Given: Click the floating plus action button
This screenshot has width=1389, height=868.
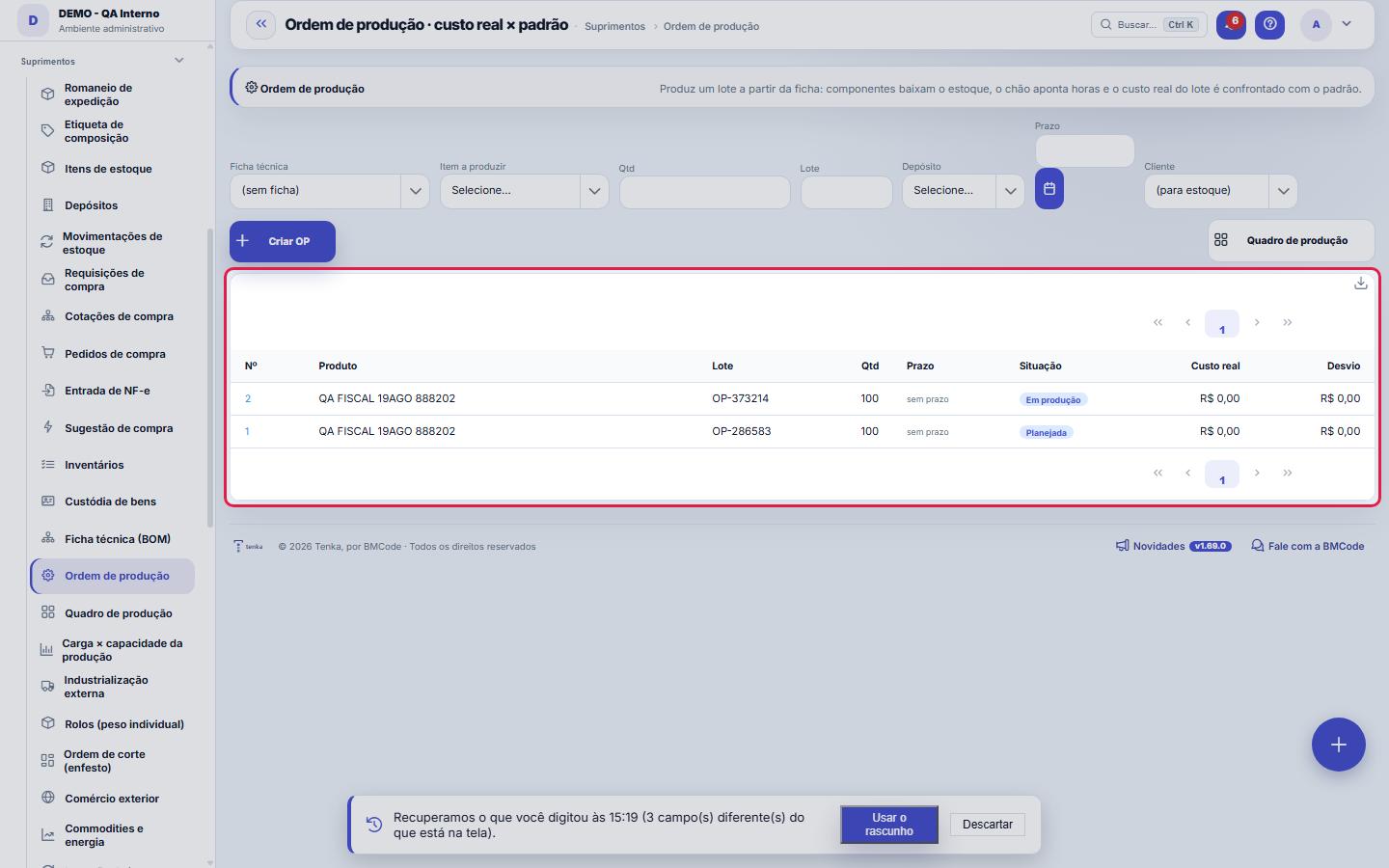Looking at the screenshot, I should (x=1339, y=745).
